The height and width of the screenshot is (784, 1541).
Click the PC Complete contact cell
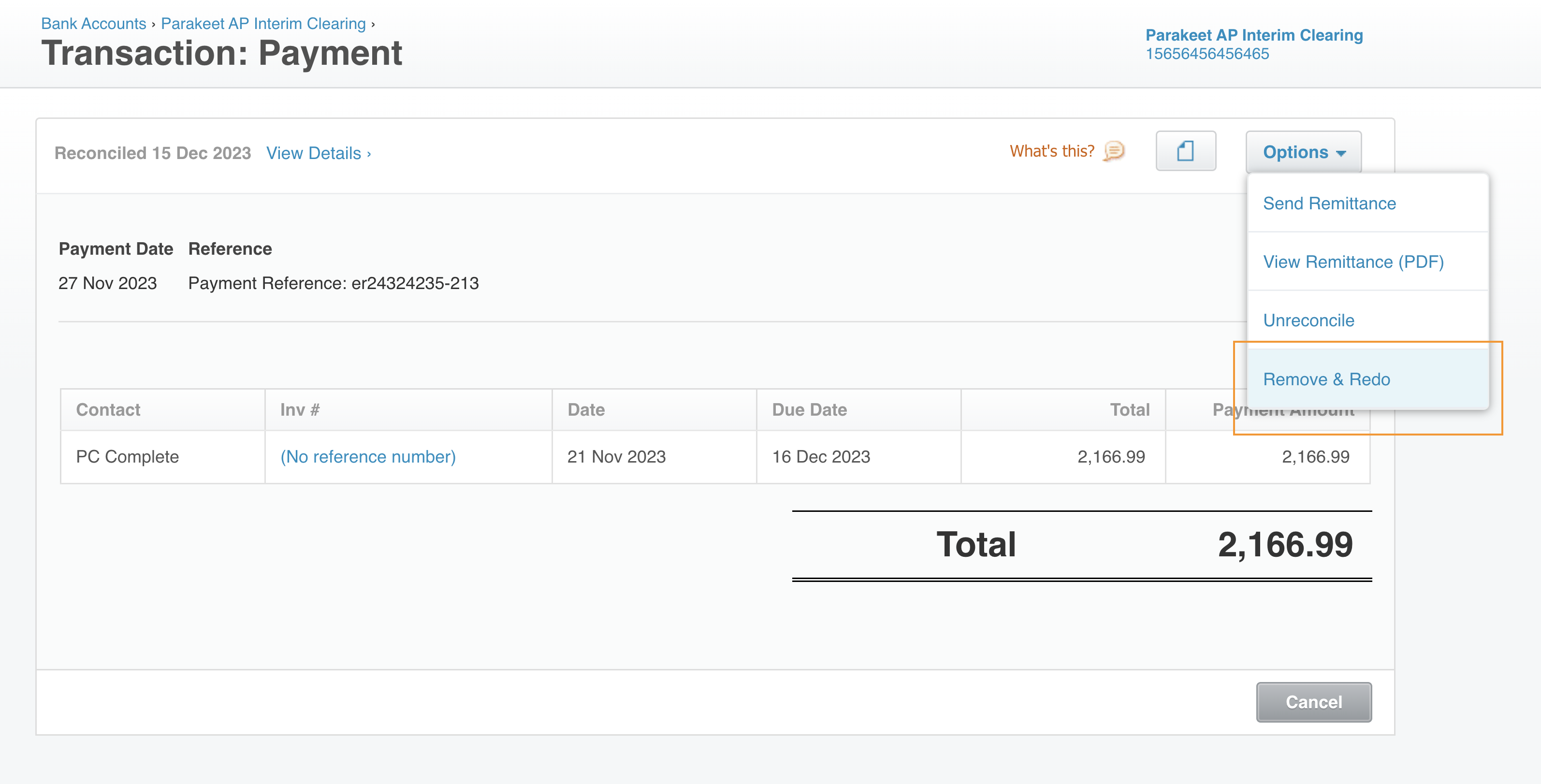[x=127, y=457]
